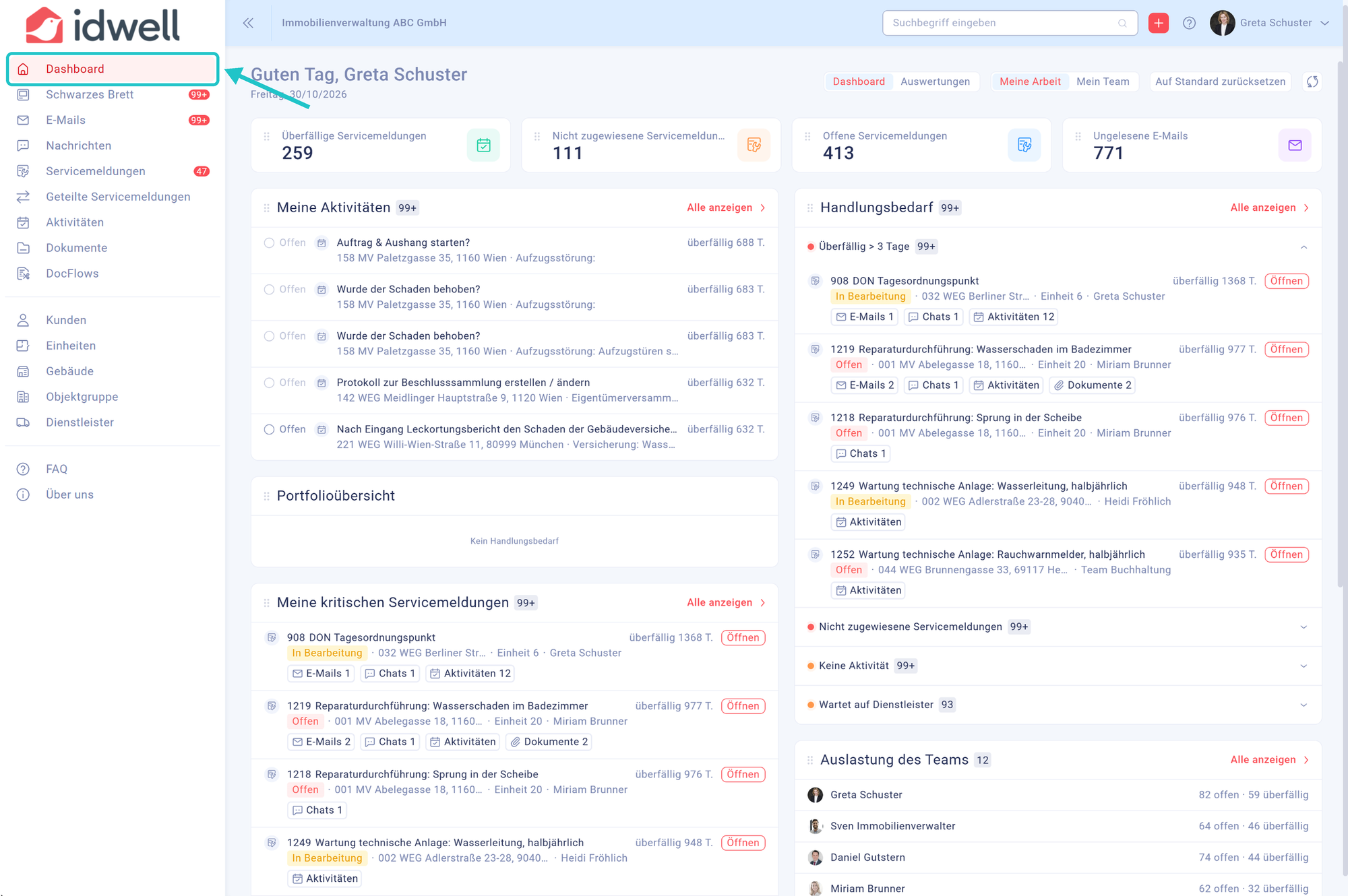This screenshot has height=896, width=1348.
Task: Open Gebäude in the sidebar
Action: click(x=113, y=371)
